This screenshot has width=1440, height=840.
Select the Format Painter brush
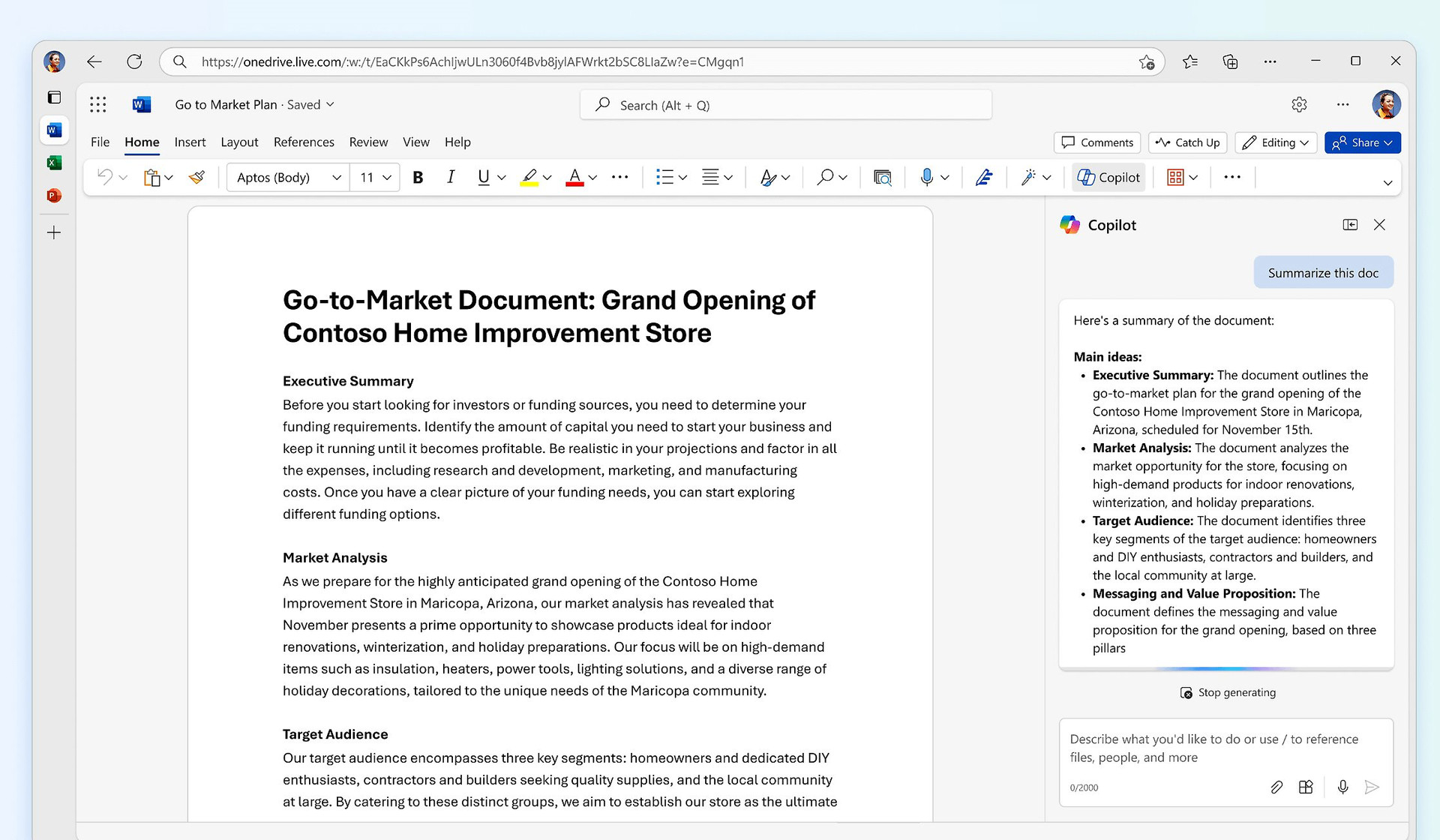pyautogui.click(x=196, y=177)
